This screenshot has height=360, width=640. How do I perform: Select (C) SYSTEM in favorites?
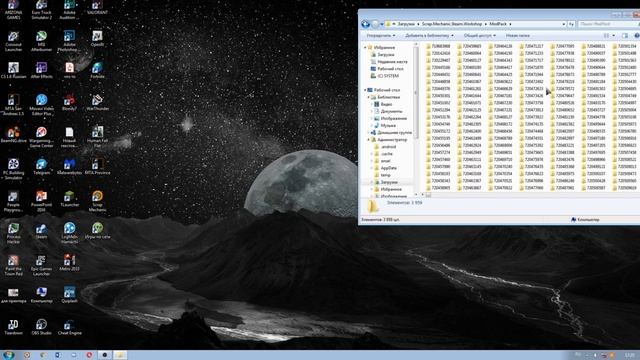pos(384,76)
